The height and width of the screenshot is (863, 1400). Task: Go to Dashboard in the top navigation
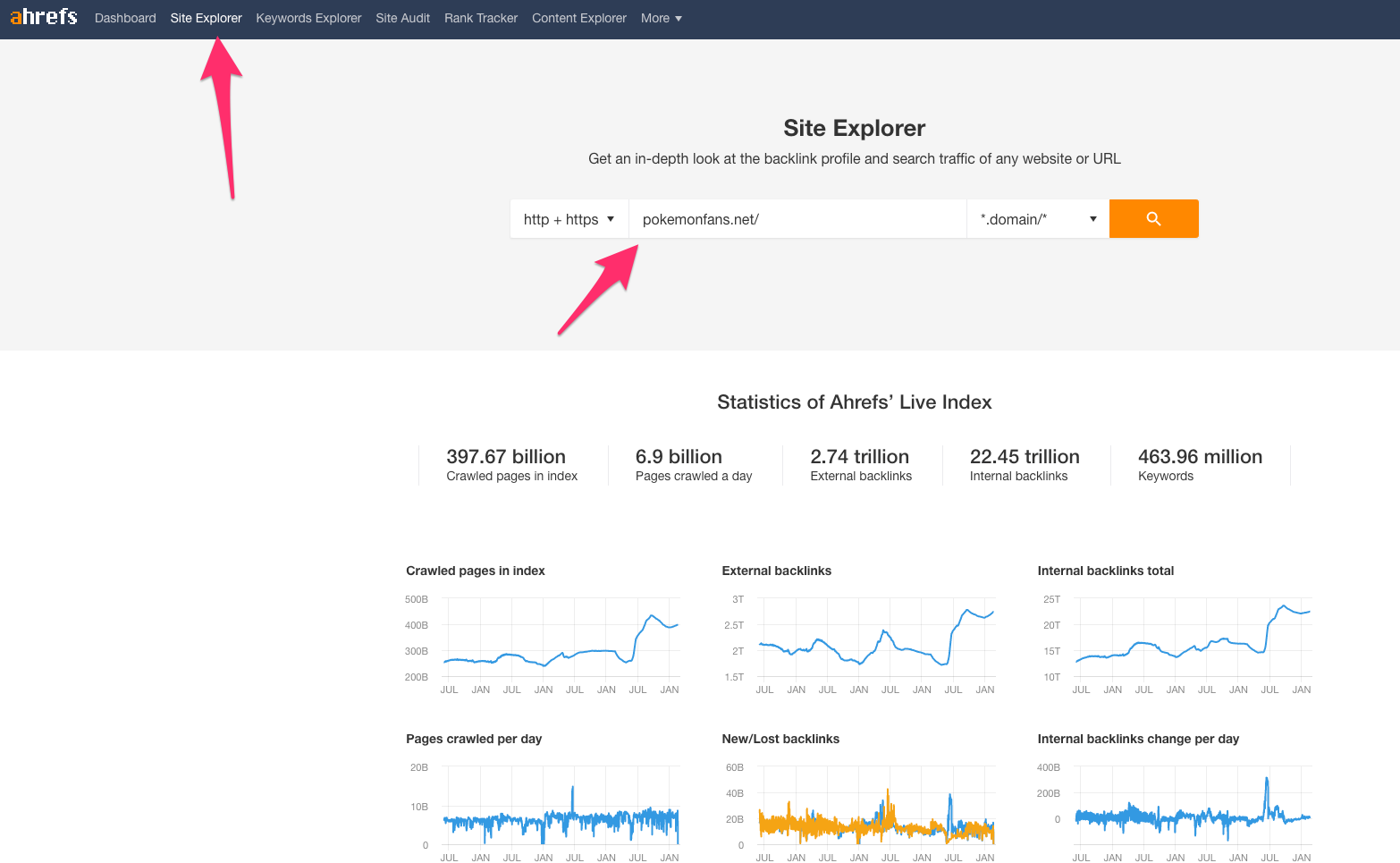pyautogui.click(x=125, y=18)
